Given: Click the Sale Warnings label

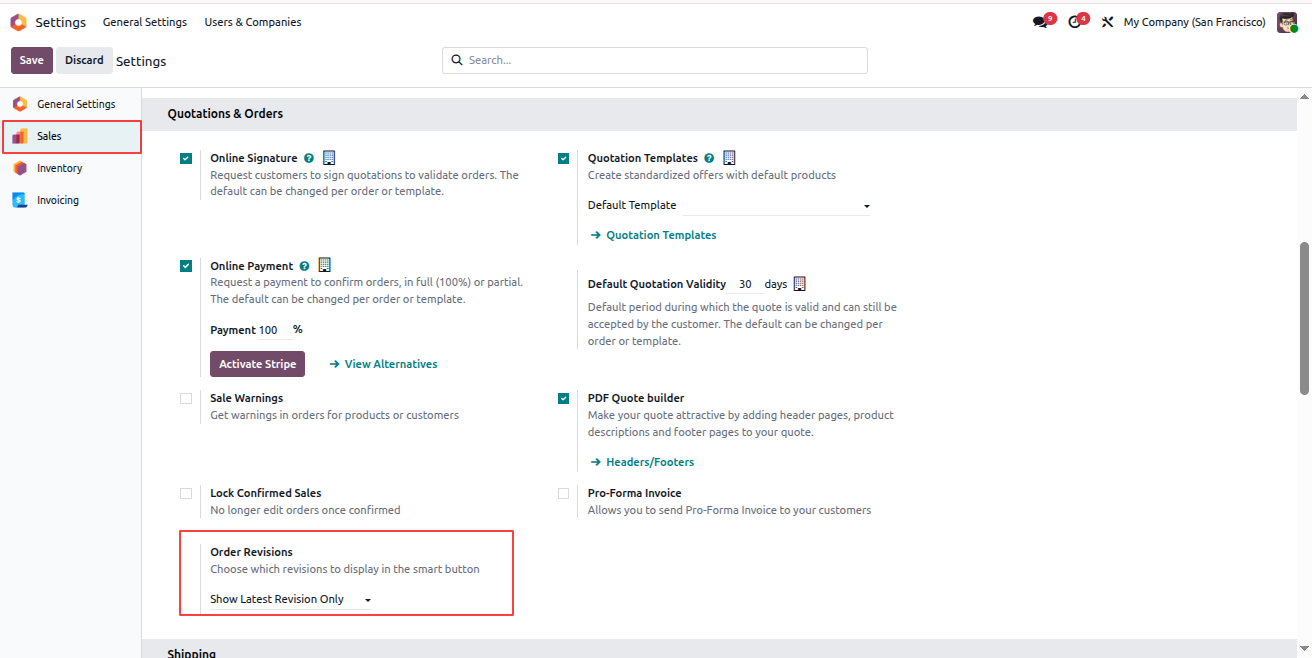Looking at the screenshot, I should coord(246,398).
